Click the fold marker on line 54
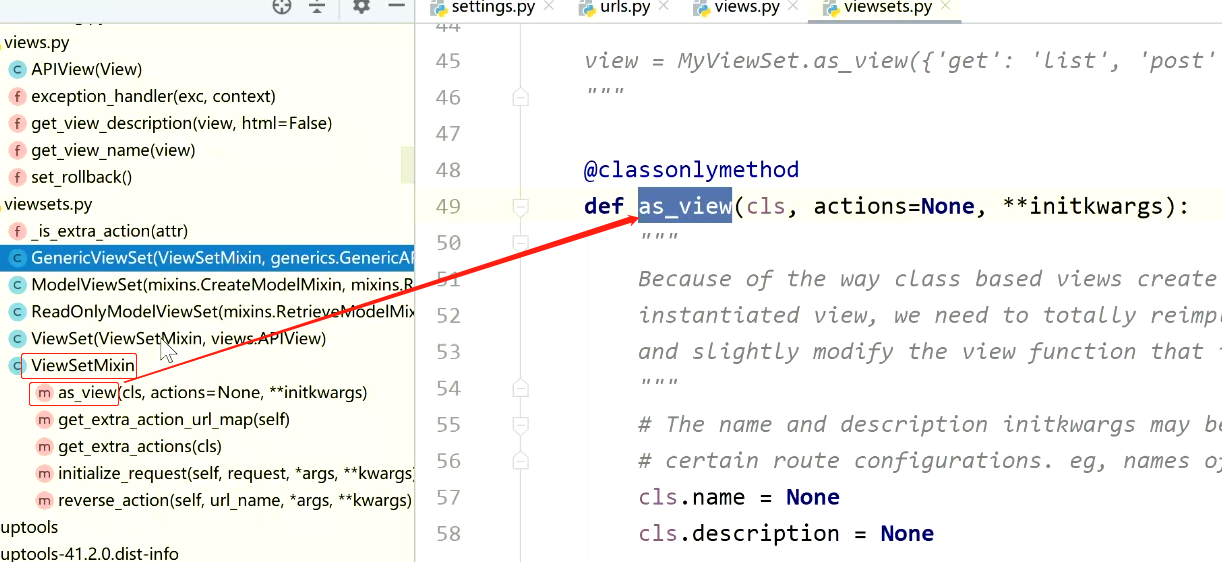The image size is (1222, 562). (x=520, y=388)
